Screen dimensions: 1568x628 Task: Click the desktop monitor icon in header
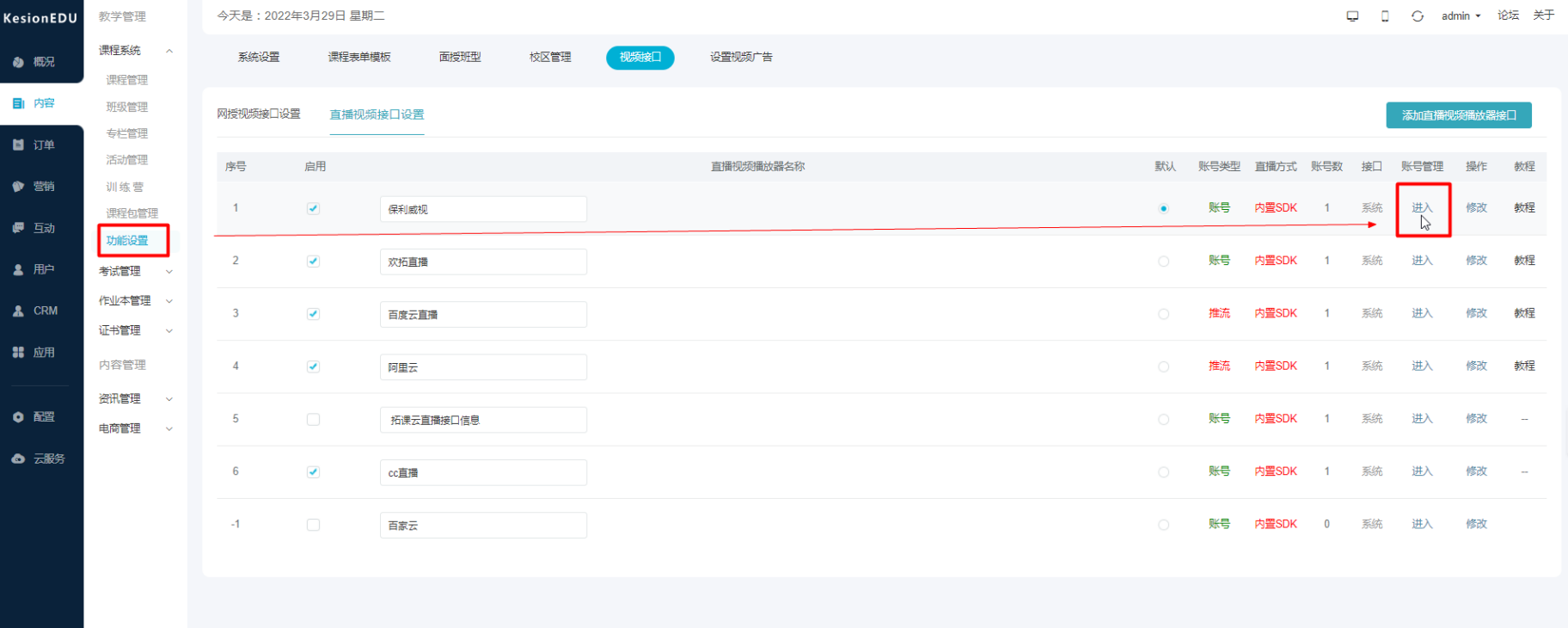tap(1352, 15)
